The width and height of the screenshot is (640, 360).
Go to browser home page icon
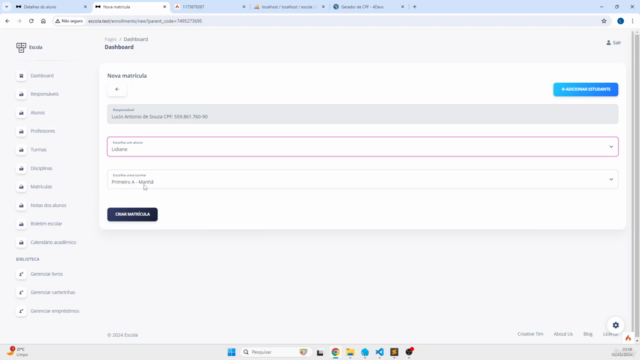[x=43, y=21]
